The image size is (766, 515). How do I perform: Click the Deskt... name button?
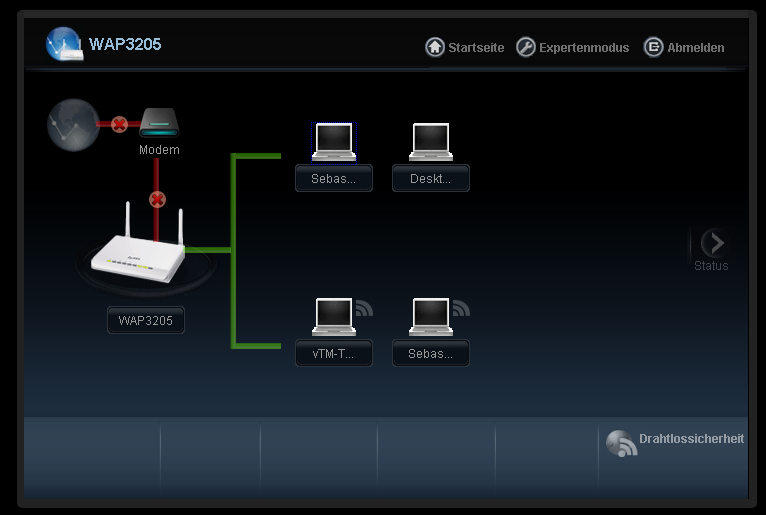tap(430, 178)
